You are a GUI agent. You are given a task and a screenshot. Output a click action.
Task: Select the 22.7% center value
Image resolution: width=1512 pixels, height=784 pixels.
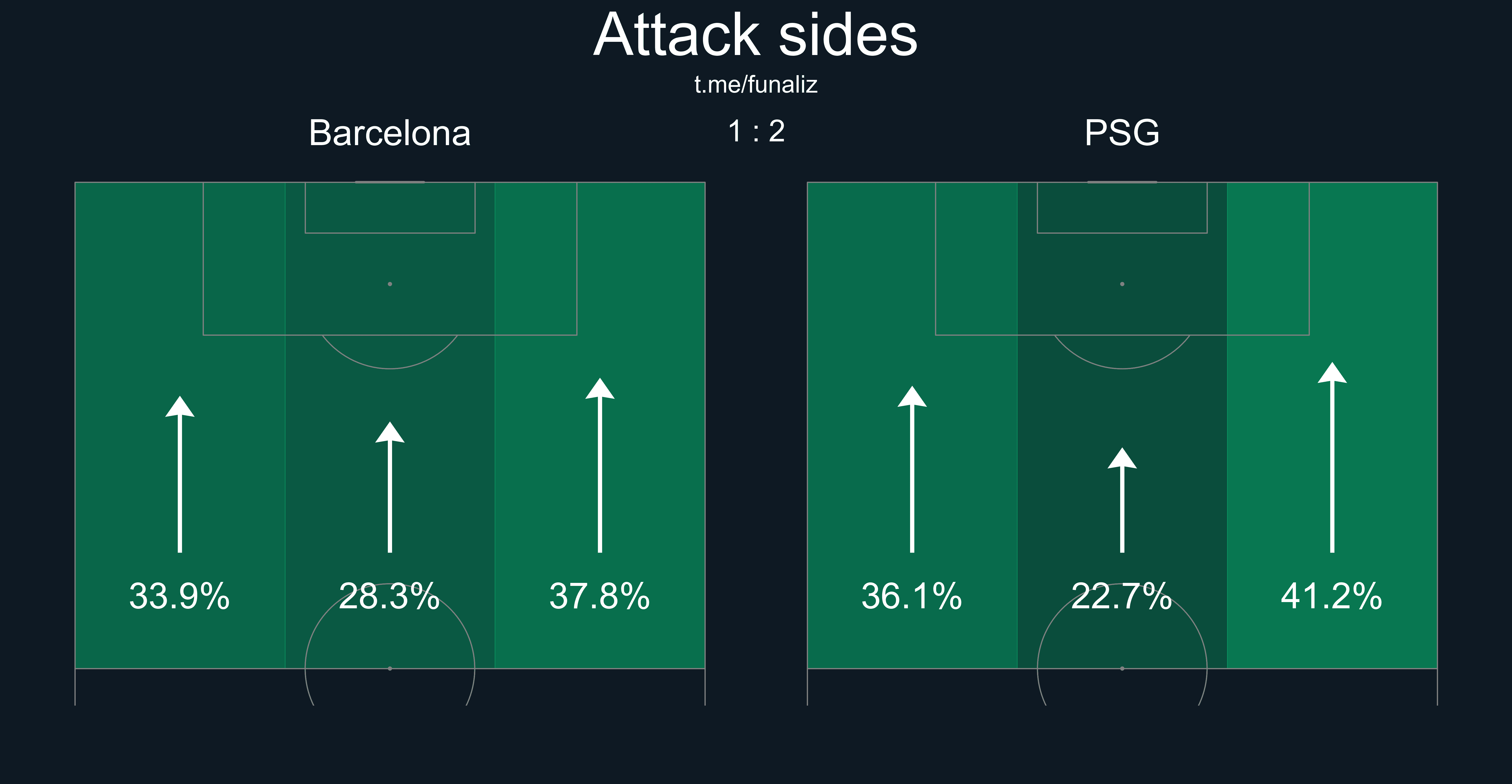[1122, 597]
